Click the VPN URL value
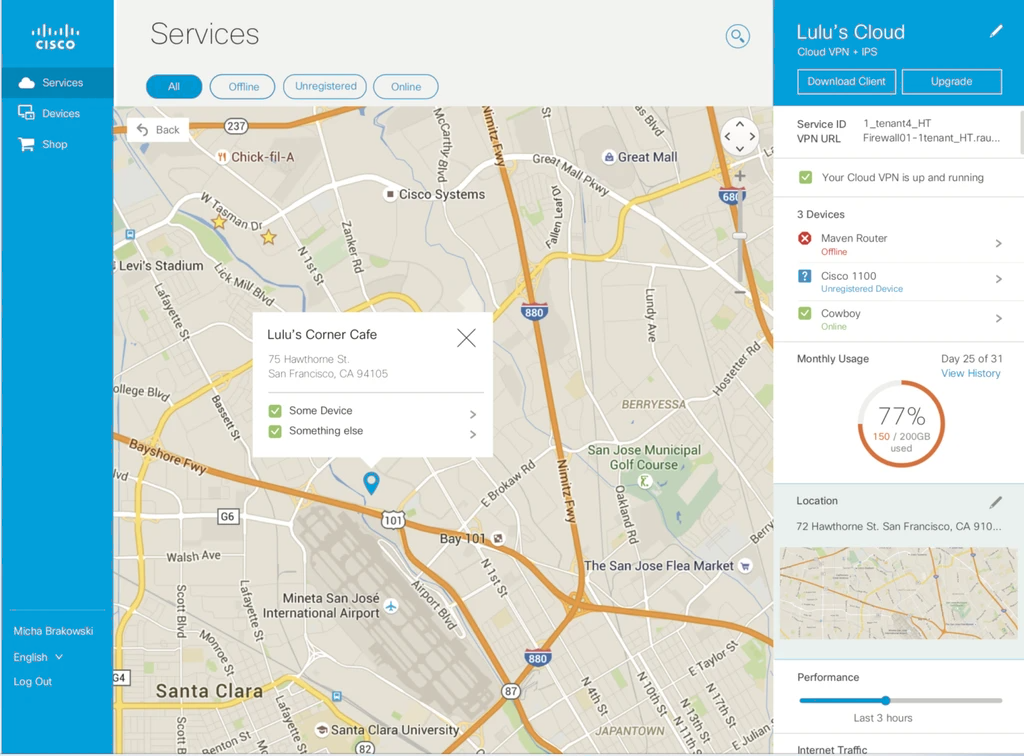The width and height of the screenshot is (1024, 756). [931, 138]
